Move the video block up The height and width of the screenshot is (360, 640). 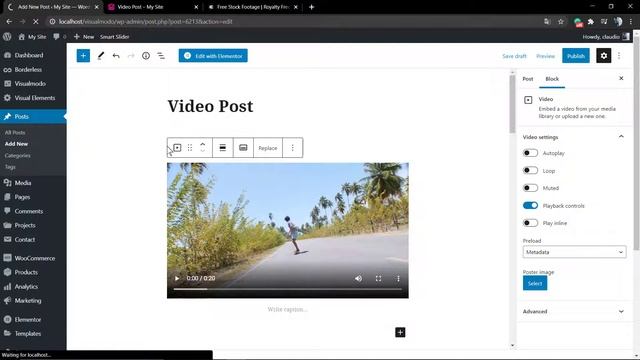coord(202,144)
